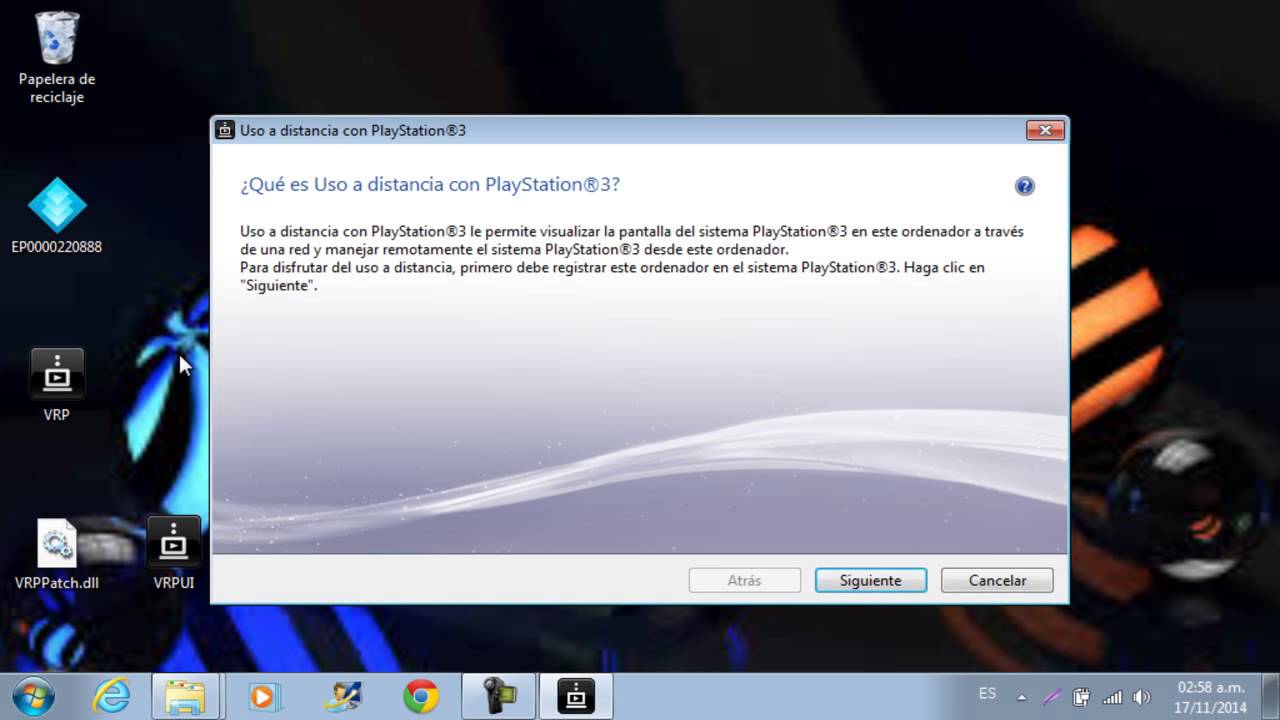This screenshot has width=1280, height=720.
Task: Launch Internet Explorer from taskbar
Action: coord(111,696)
